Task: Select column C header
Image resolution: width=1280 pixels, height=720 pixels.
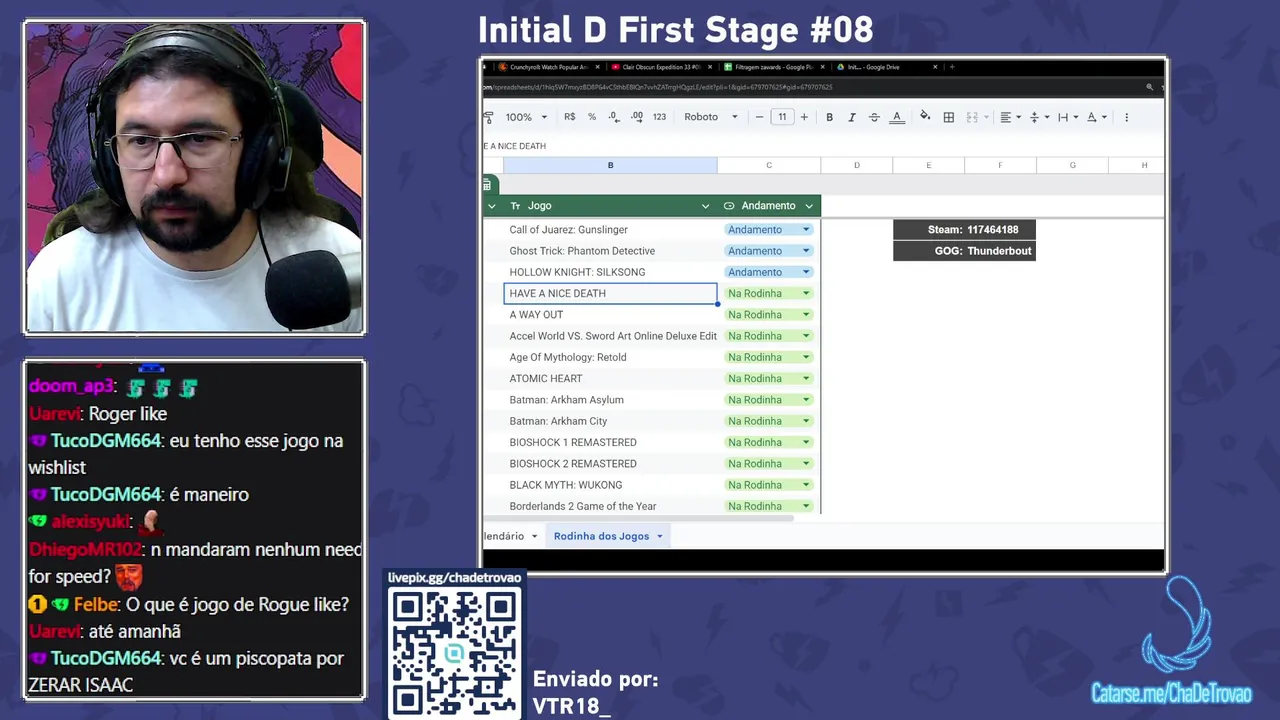Action: tap(769, 165)
